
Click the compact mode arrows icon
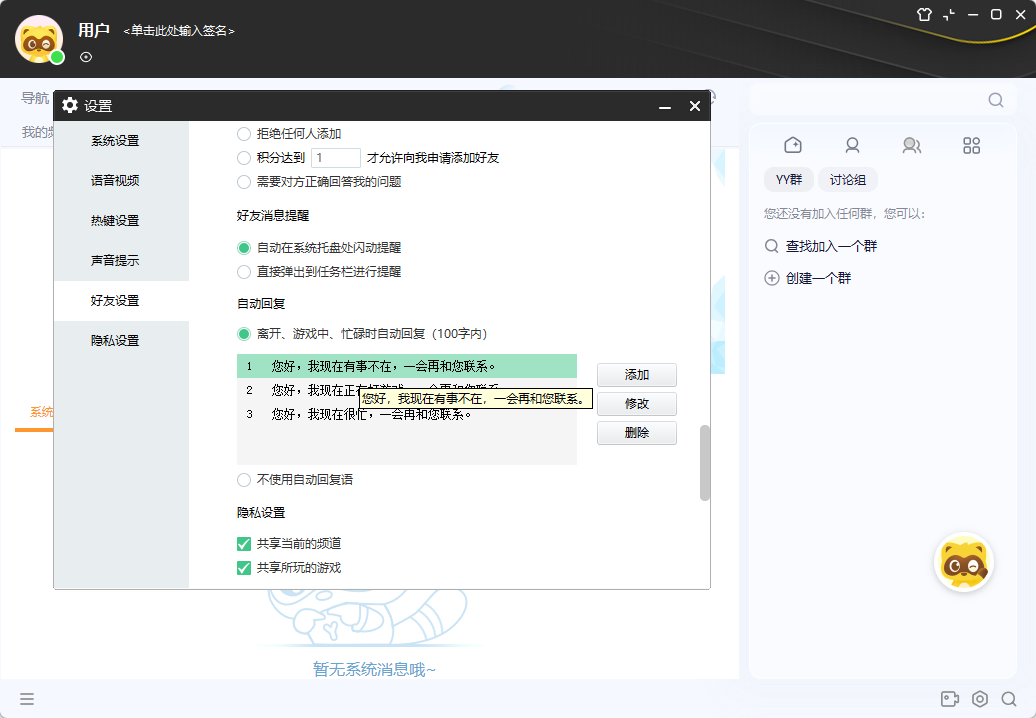coord(949,15)
